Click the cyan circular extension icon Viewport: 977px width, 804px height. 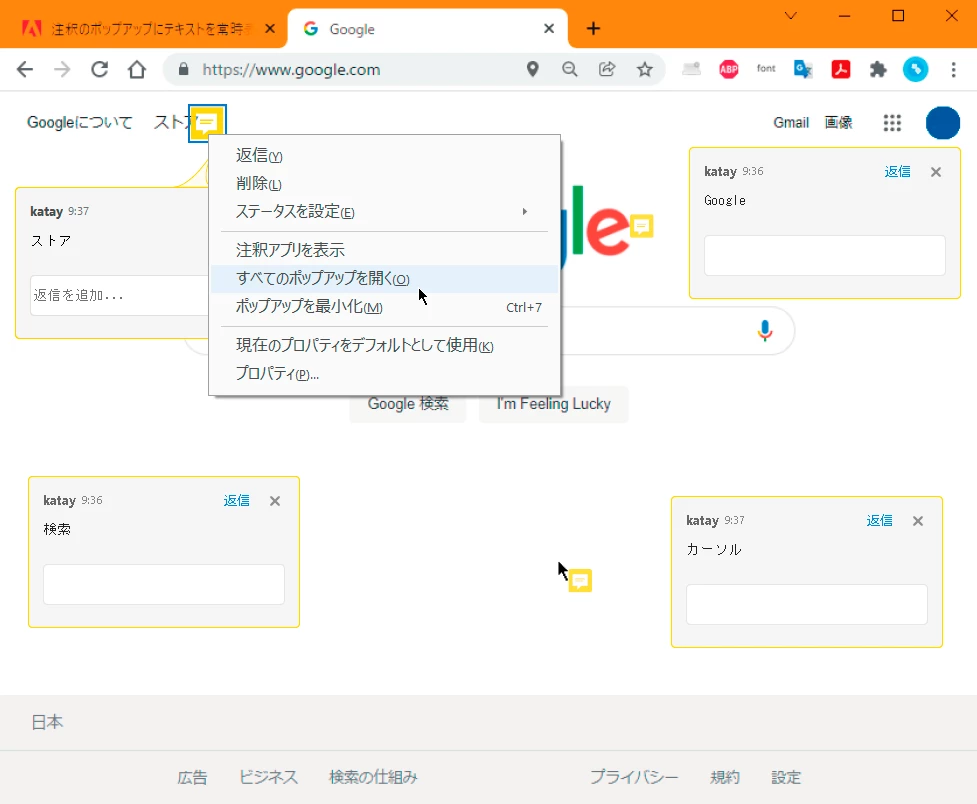(x=915, y=69)
